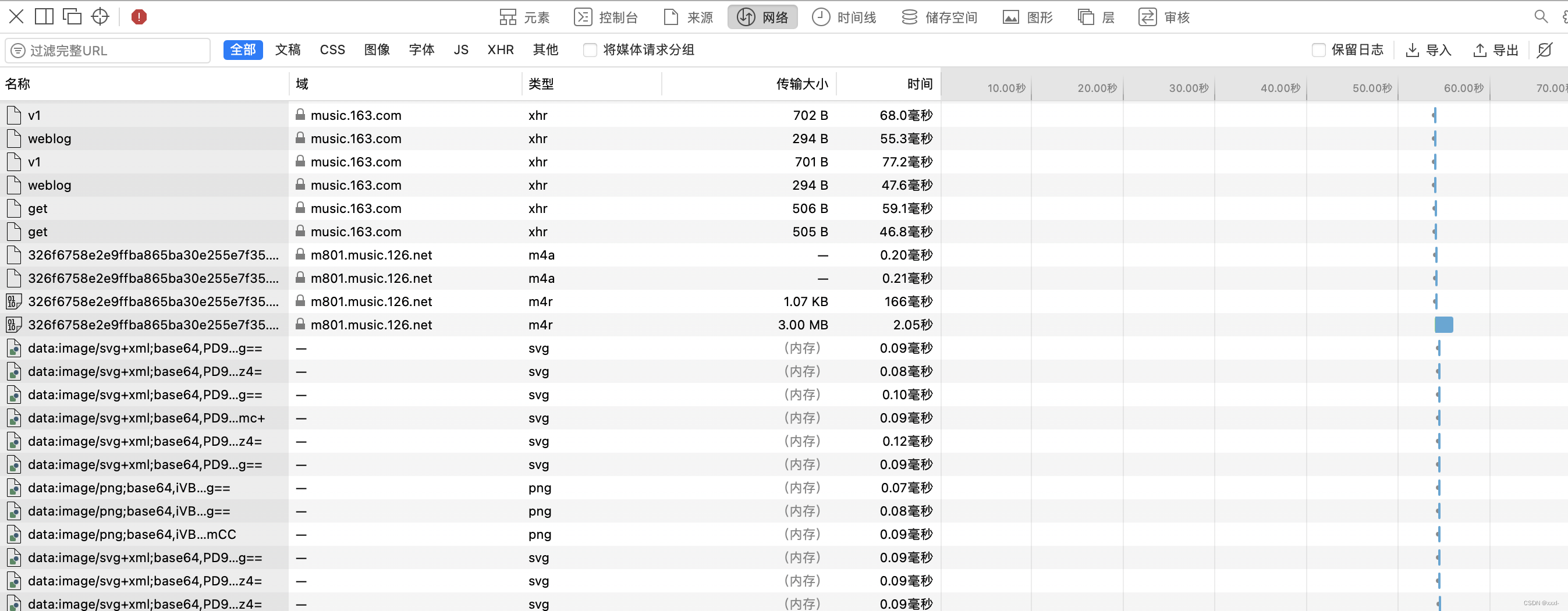
Task: Click the lock icon on first v1 row
Action: click(x=300, y=115)
